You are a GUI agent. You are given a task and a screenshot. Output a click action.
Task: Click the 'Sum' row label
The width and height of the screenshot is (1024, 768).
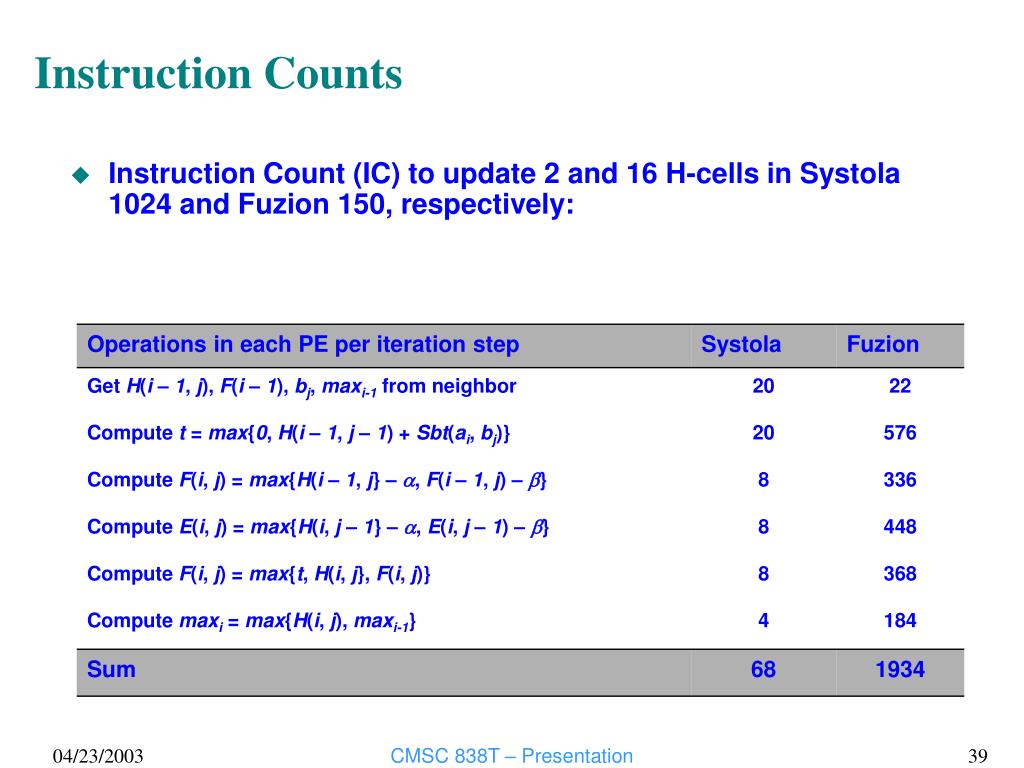coord(111,669)
